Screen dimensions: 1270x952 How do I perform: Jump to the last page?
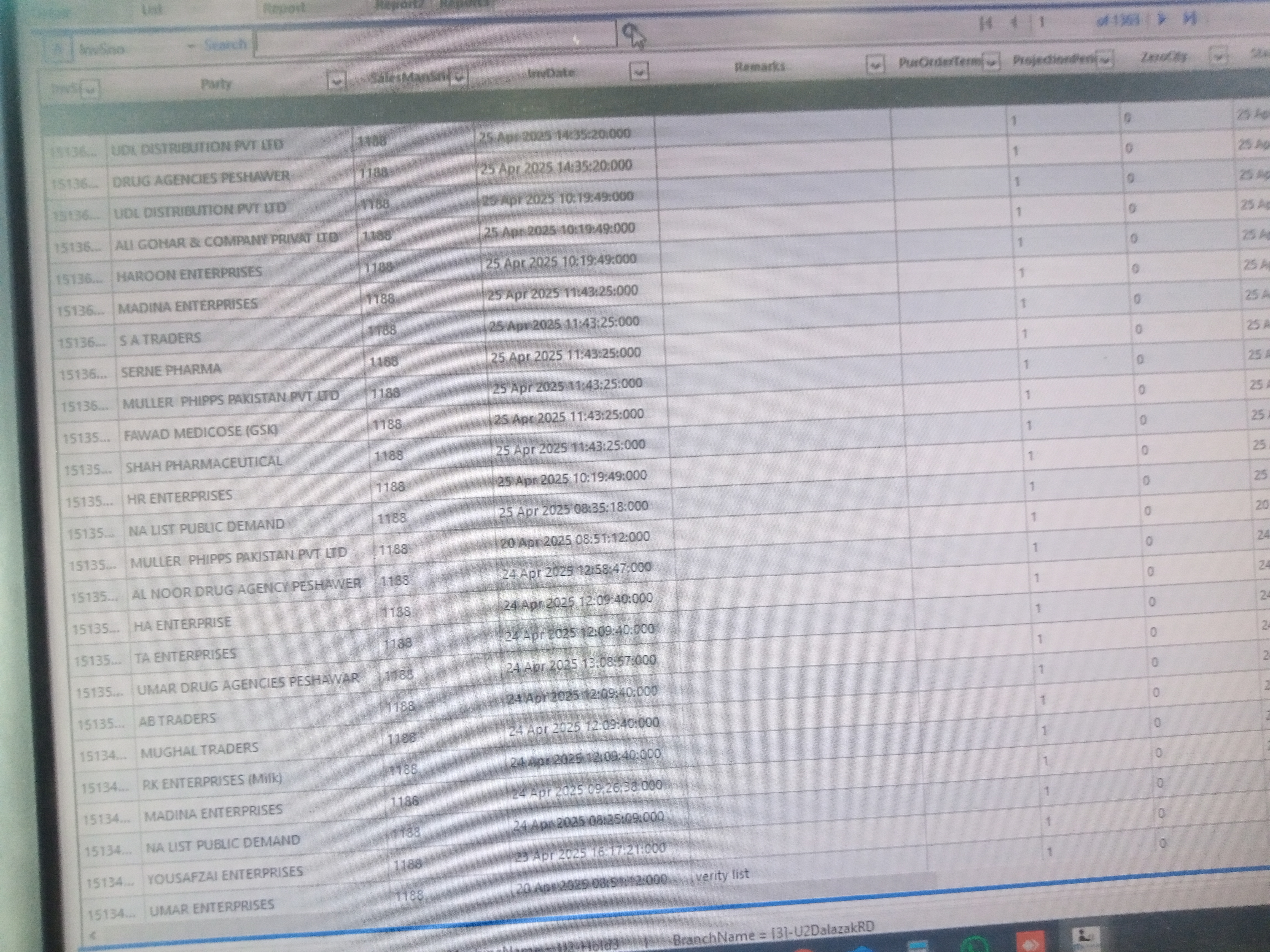1190,19
